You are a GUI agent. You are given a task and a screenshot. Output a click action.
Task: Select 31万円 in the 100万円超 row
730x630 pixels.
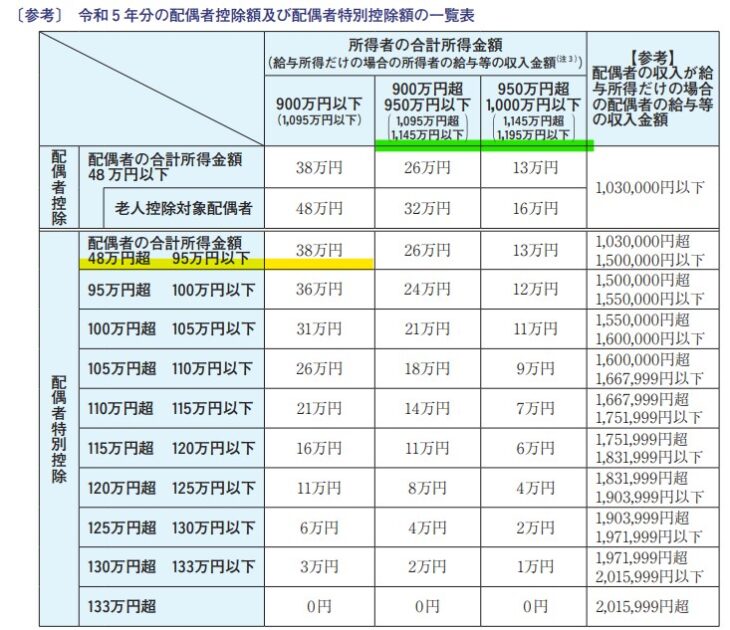tap(319, 329)
